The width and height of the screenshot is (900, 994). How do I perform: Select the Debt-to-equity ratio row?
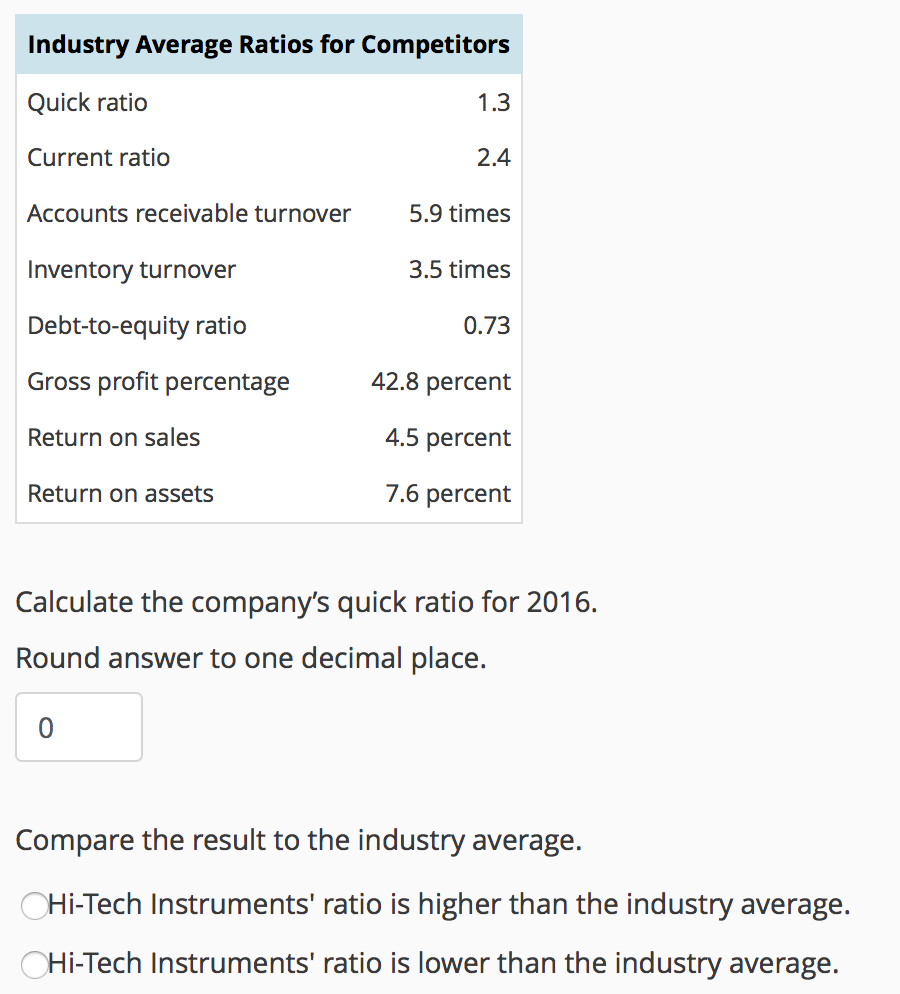[268, 325]
